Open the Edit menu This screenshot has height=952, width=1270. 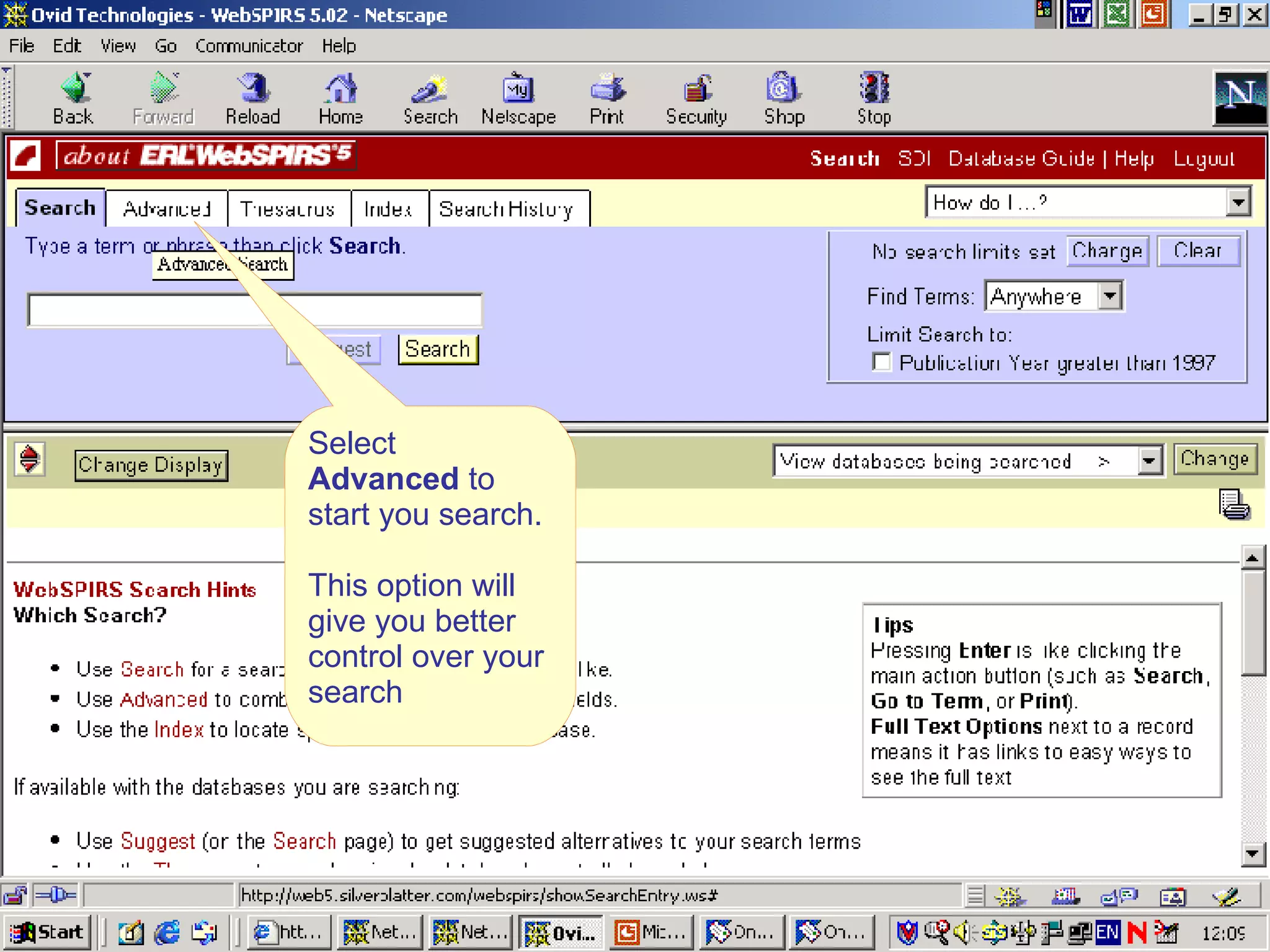[67, 46]
